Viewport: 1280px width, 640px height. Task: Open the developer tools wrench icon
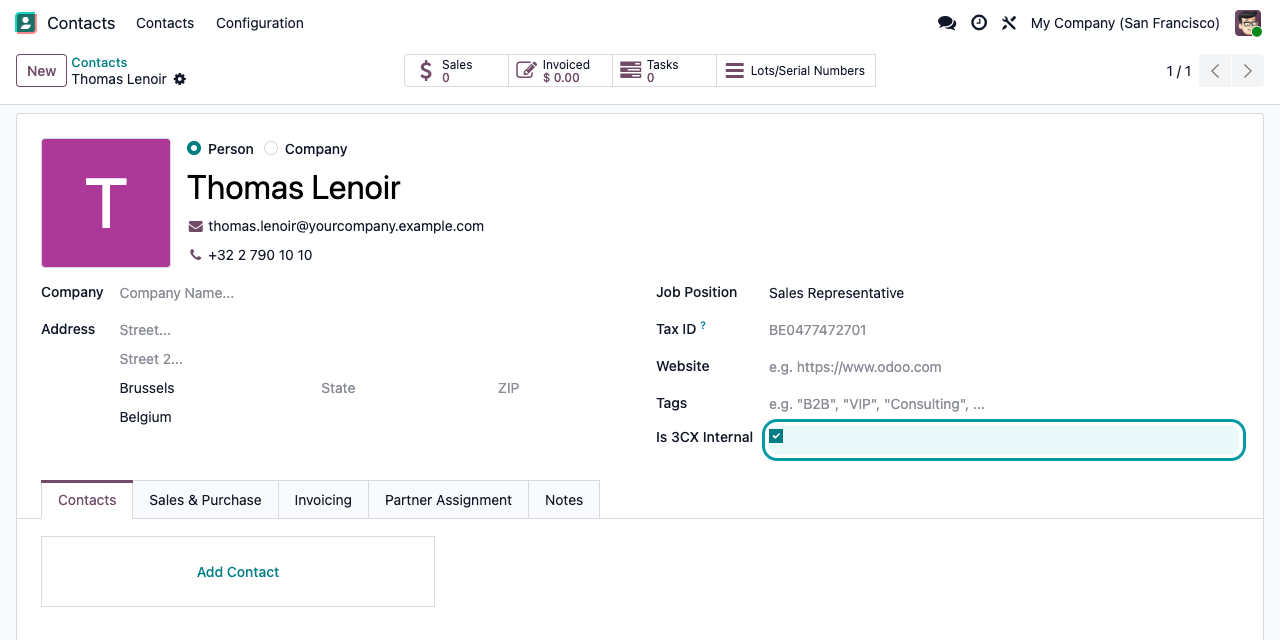tap(1009, 23)
